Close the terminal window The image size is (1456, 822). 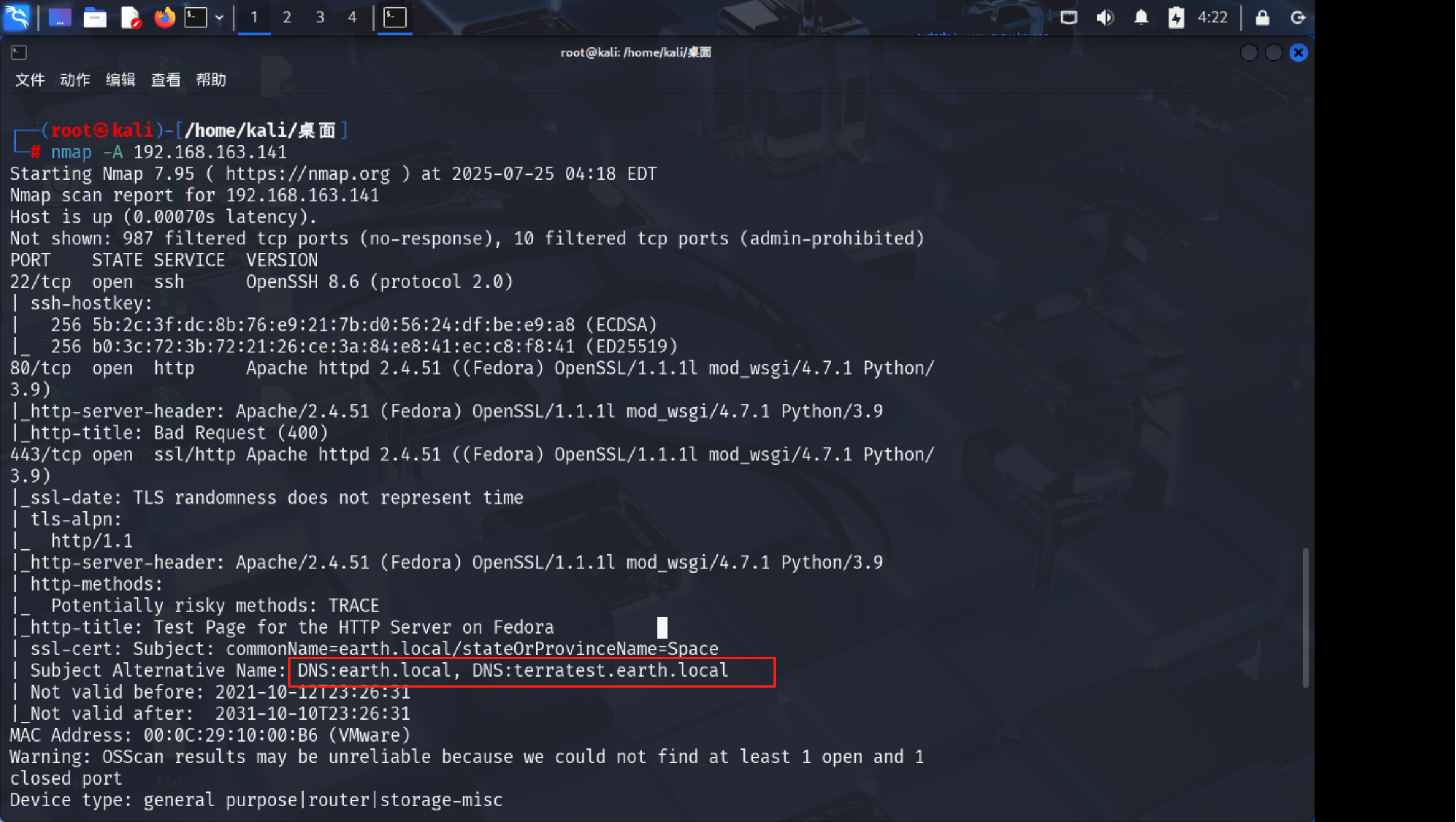pos(1298,52)
